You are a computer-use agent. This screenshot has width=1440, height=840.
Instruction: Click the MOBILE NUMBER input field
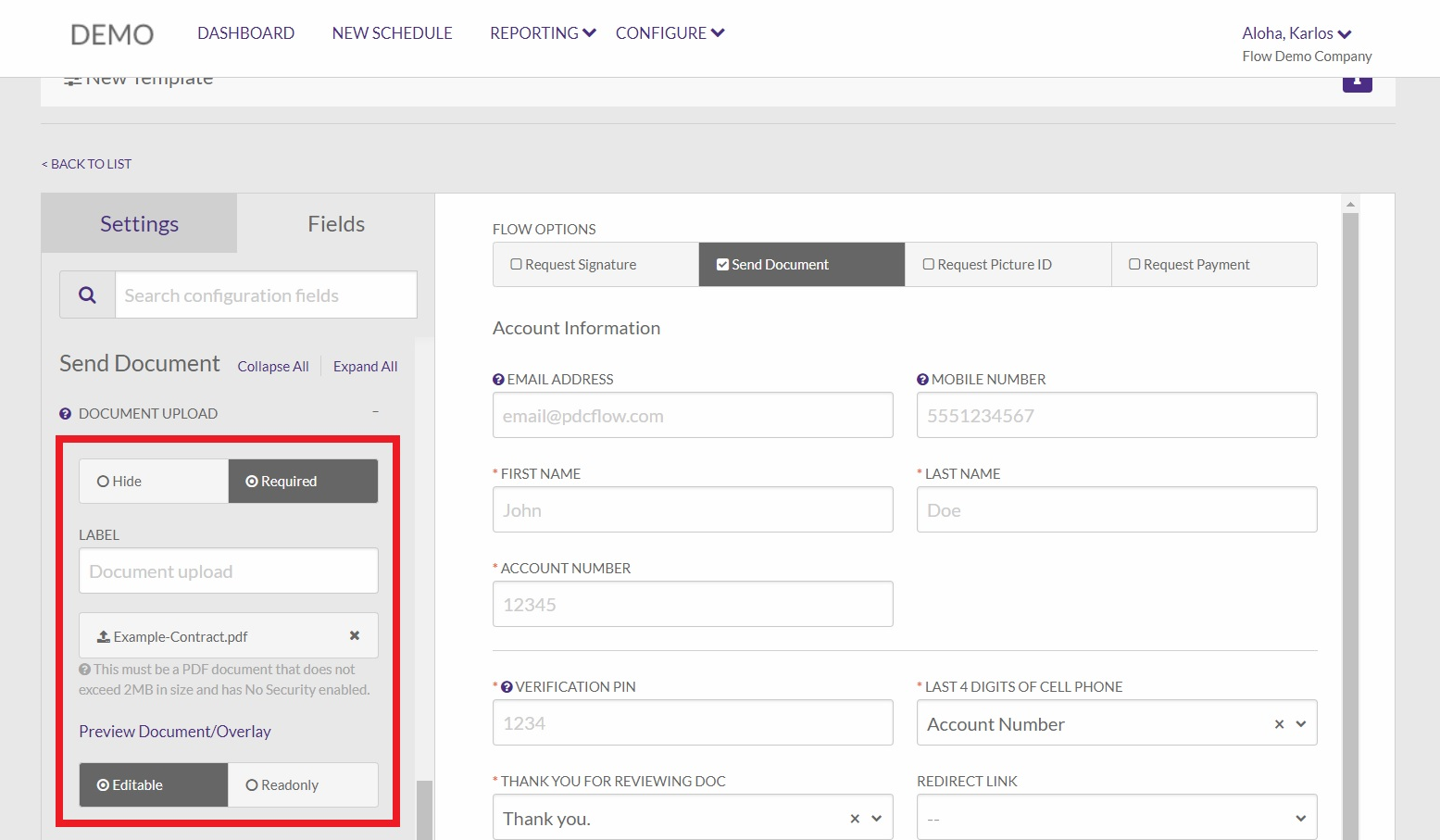point(1117,415)
